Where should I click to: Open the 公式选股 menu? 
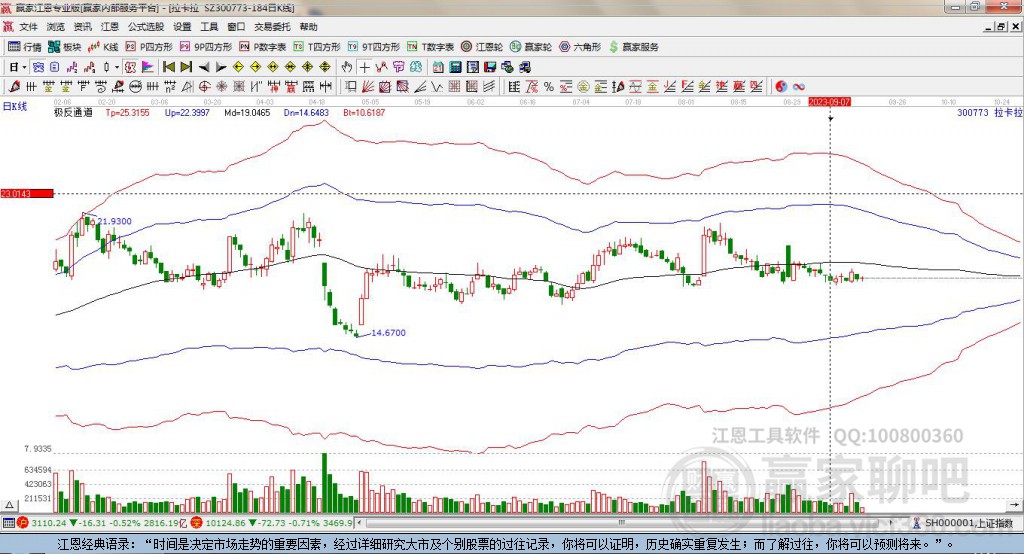(146, 27)
